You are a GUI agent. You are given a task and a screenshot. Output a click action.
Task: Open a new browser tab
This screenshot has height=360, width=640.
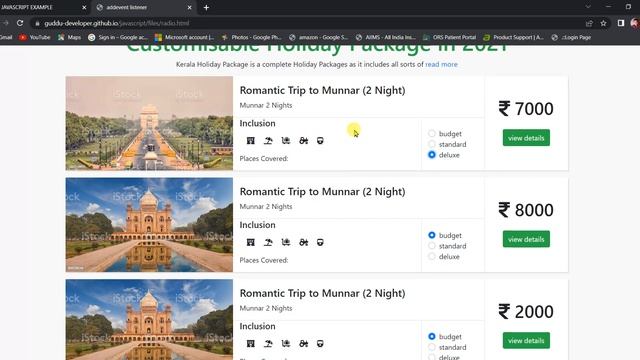pos(206,7)
